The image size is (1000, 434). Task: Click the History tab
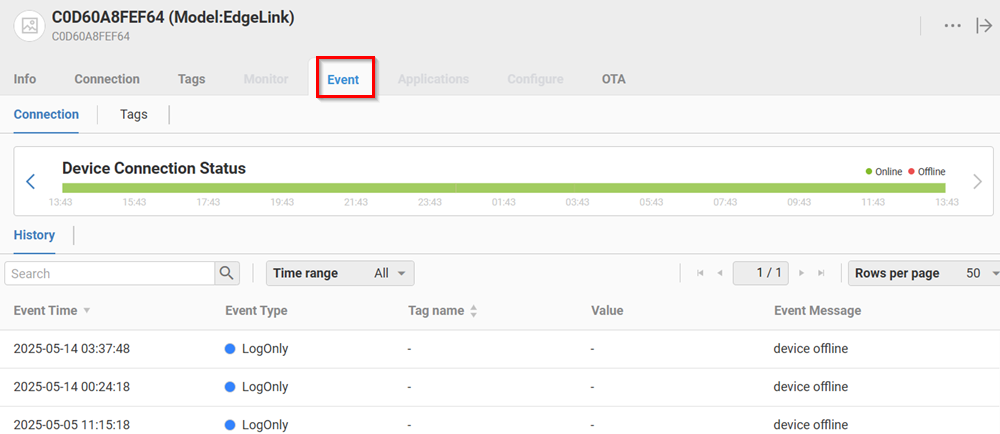pos(34,235)
